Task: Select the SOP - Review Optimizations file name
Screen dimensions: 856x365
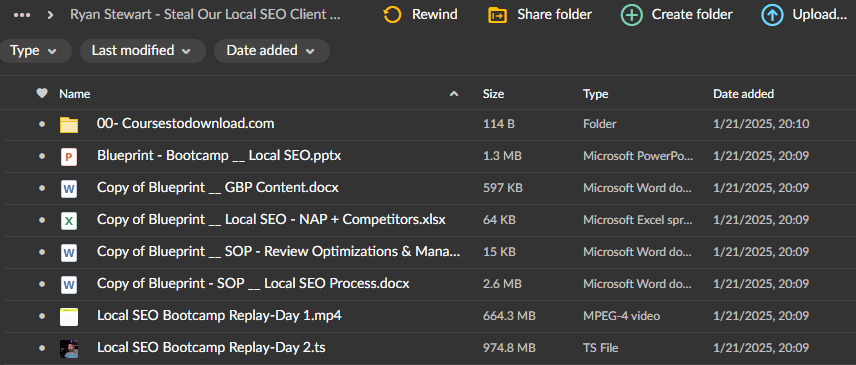Action: tap(278, 252)
